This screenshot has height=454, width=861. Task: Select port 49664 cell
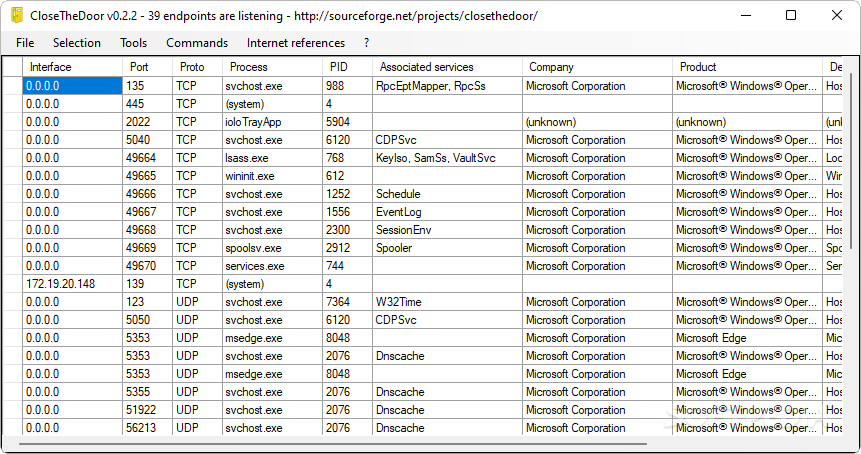147,158
